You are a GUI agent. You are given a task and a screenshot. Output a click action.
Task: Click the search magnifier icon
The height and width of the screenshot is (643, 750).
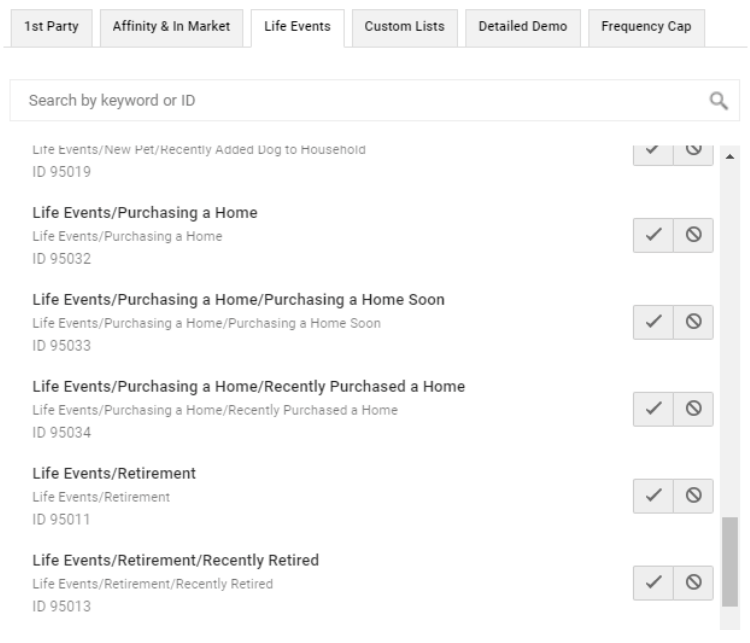[716, 100]
